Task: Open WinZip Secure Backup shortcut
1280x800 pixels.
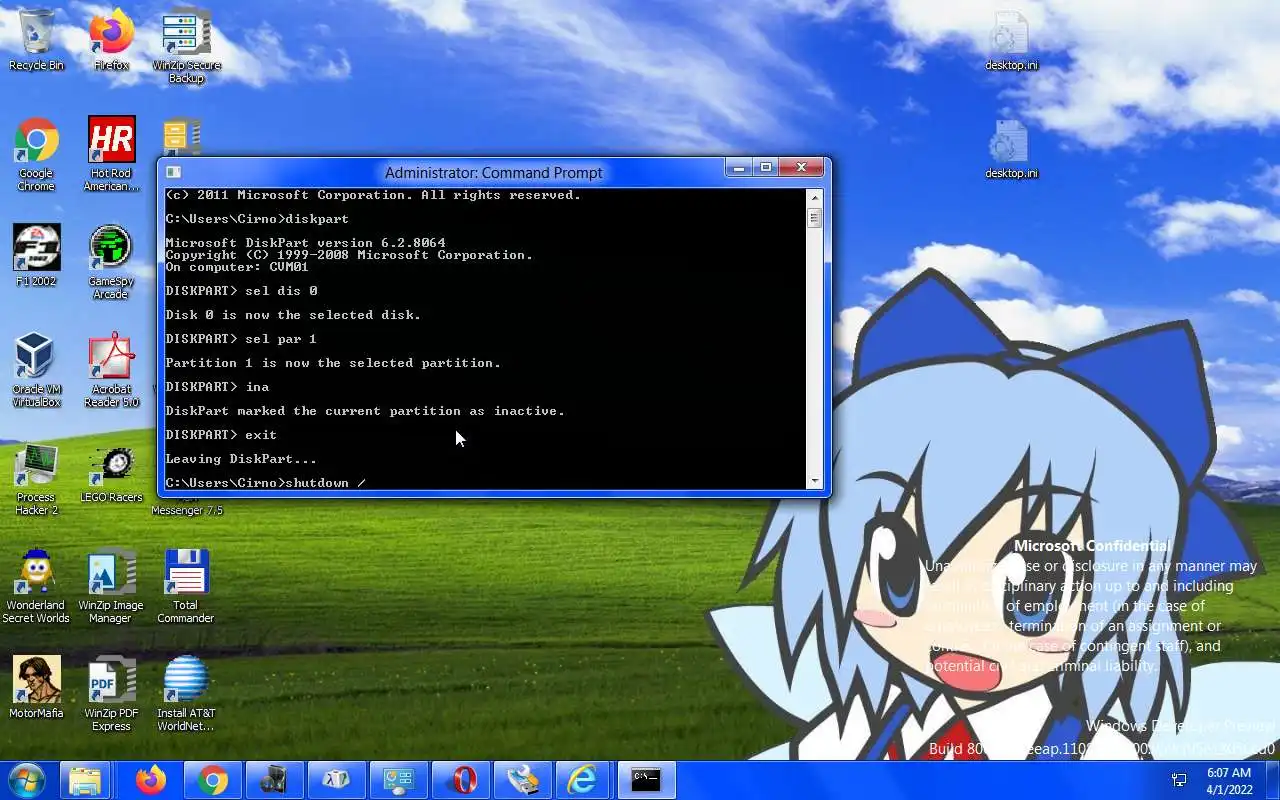Action: click(186, 45)
